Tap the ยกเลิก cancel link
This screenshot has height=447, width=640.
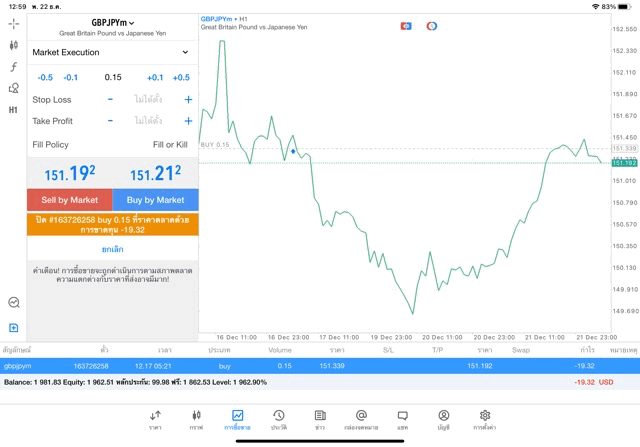tap(113, 249)
